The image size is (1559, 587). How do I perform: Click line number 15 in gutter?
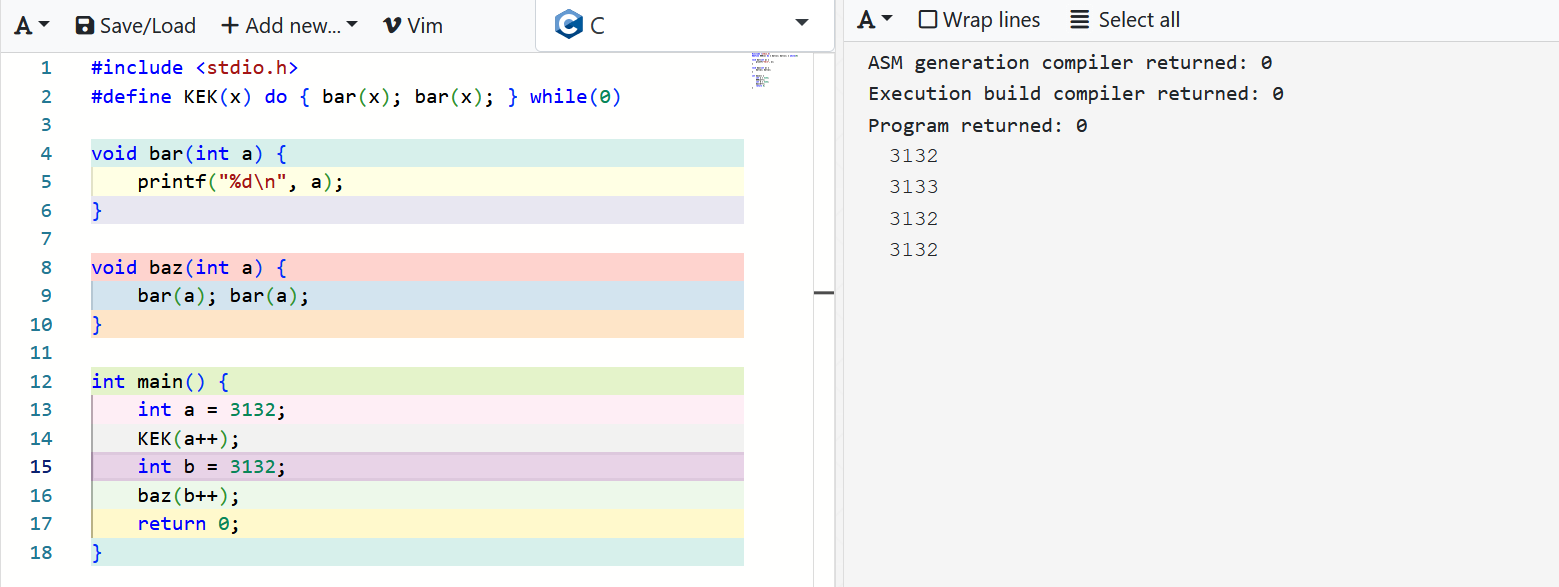41,467
